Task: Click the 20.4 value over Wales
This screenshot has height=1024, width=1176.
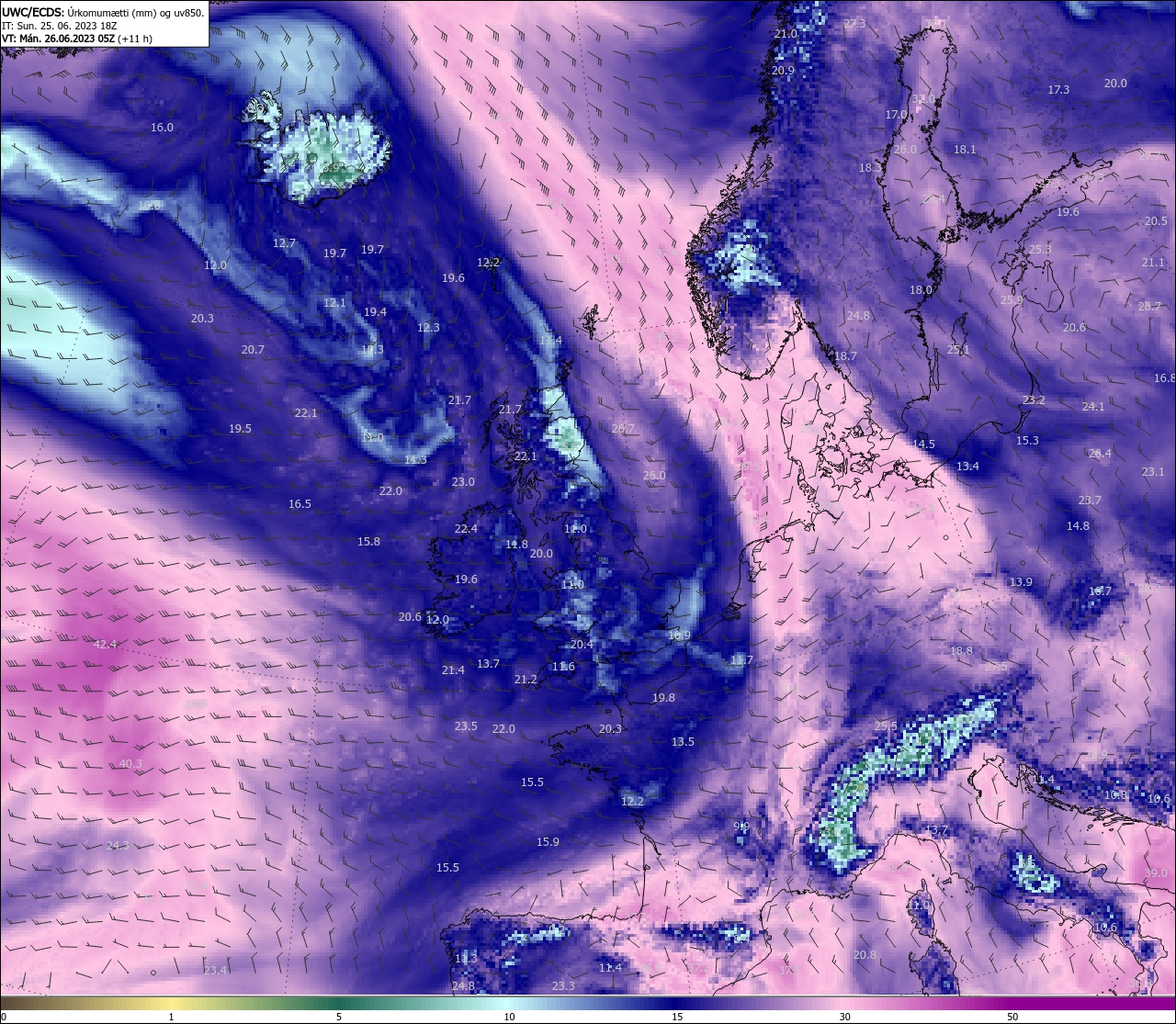Action: [x=582, y=645]
